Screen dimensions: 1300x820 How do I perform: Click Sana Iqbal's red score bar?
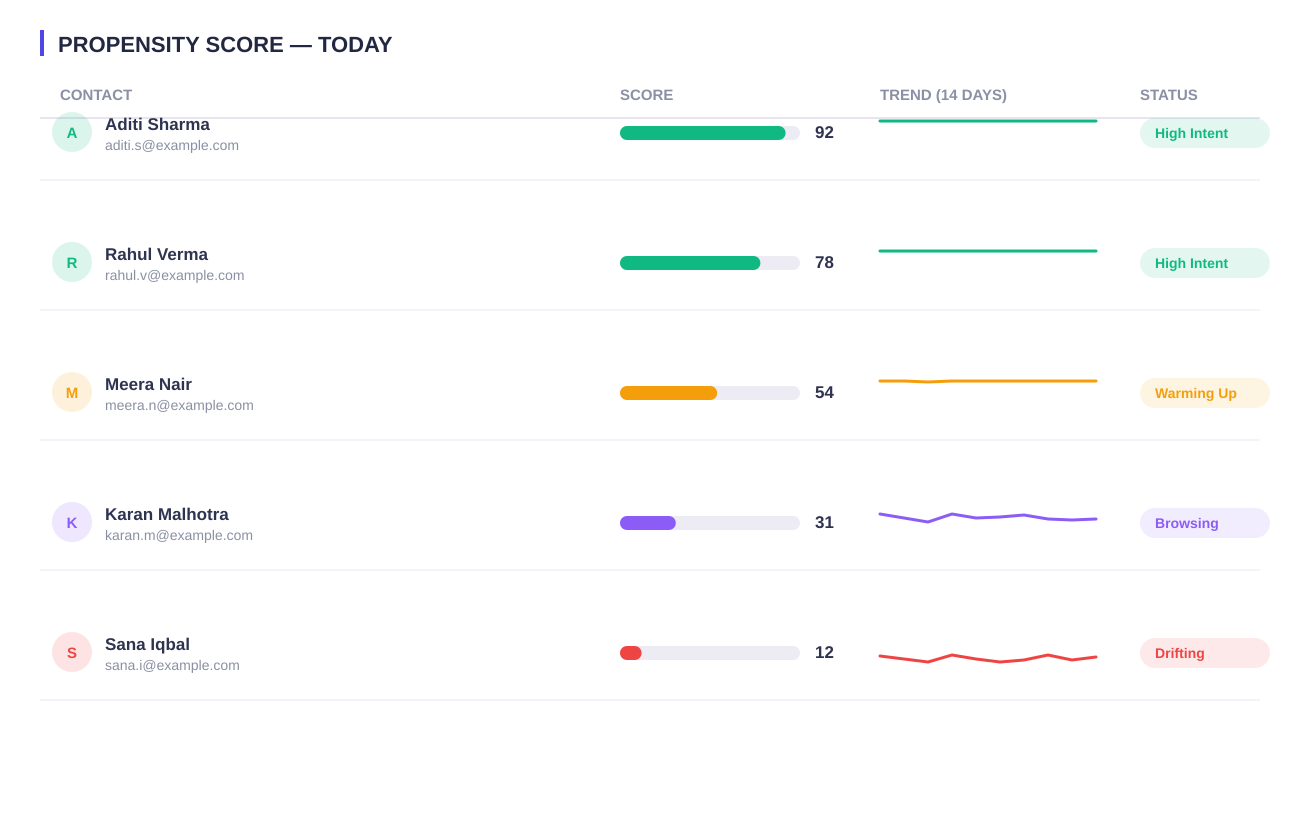coord(710,653)
